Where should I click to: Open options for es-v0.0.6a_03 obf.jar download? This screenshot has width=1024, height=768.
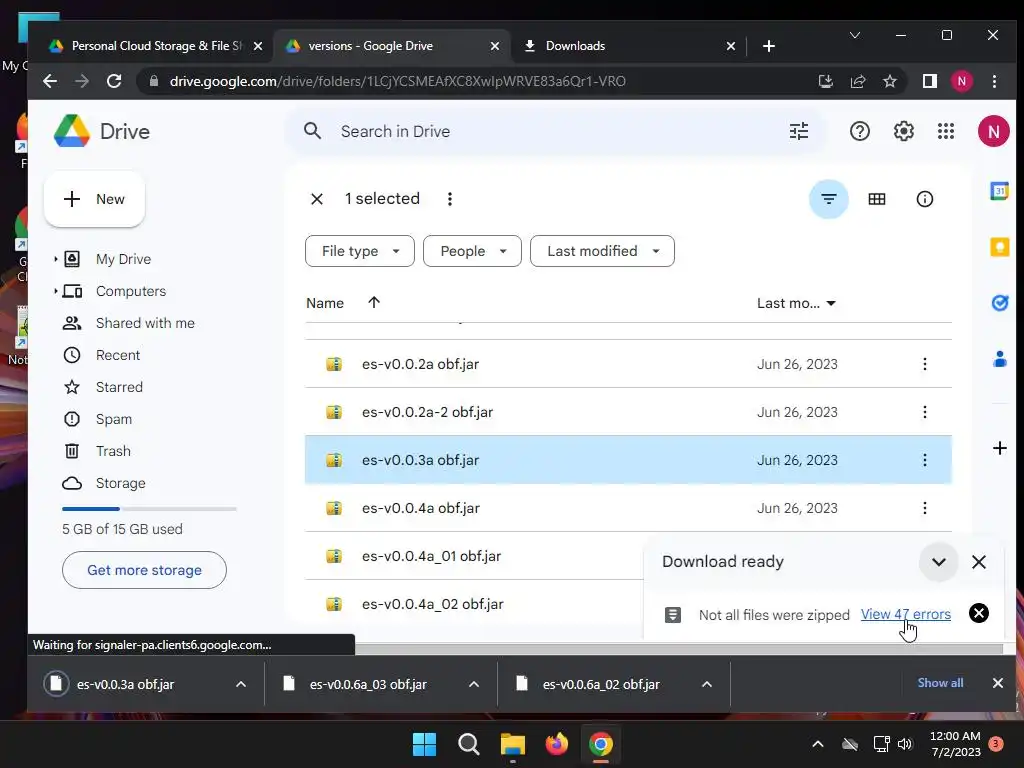474,684
